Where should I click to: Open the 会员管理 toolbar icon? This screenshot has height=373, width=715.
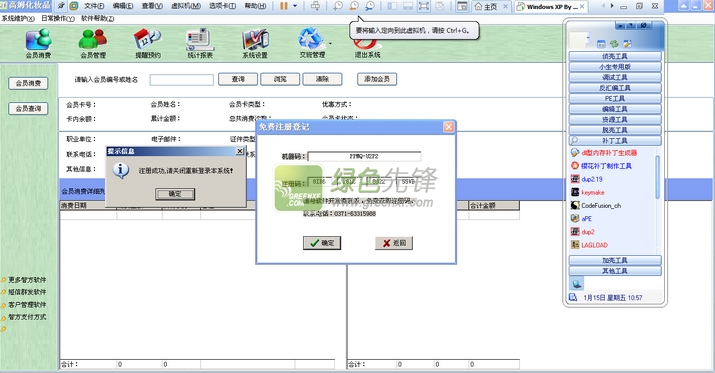93,43
